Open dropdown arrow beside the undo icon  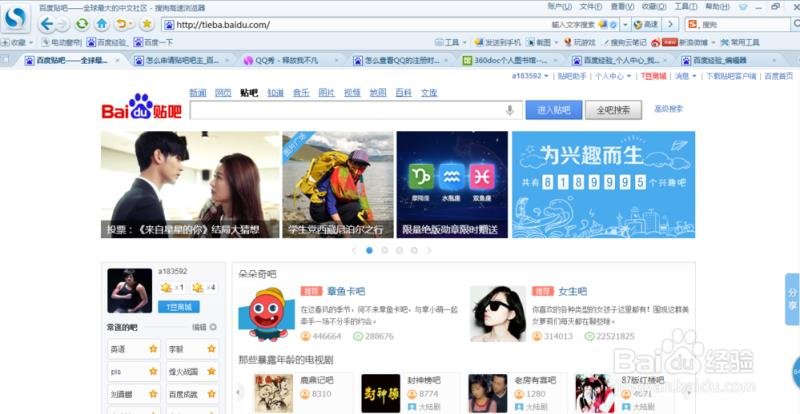pyautogui.click(x=131, y=24)
